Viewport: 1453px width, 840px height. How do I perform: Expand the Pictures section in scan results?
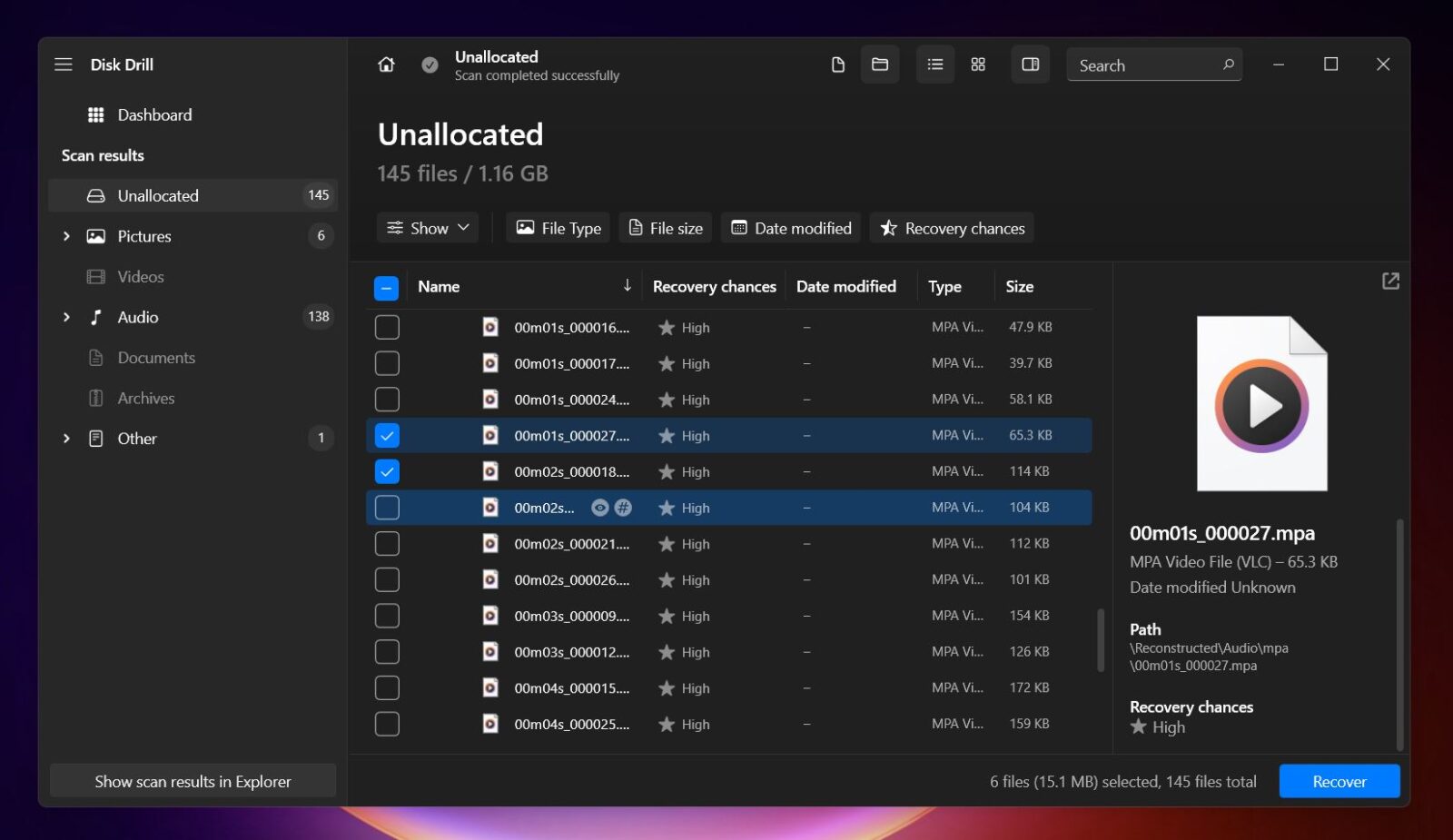click(66, 236)
